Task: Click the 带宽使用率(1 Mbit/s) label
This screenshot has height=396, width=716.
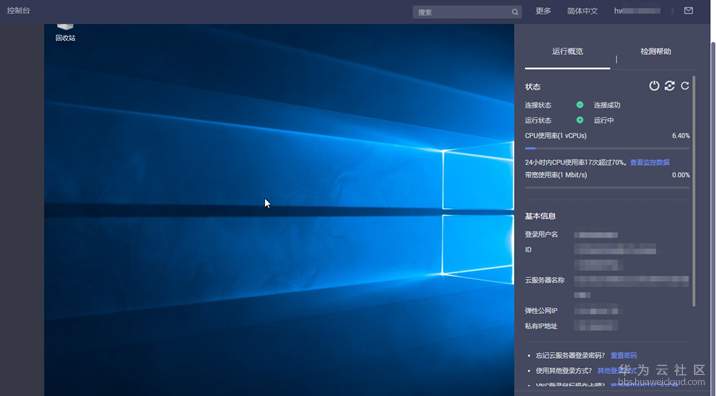Action: (556, 175)
